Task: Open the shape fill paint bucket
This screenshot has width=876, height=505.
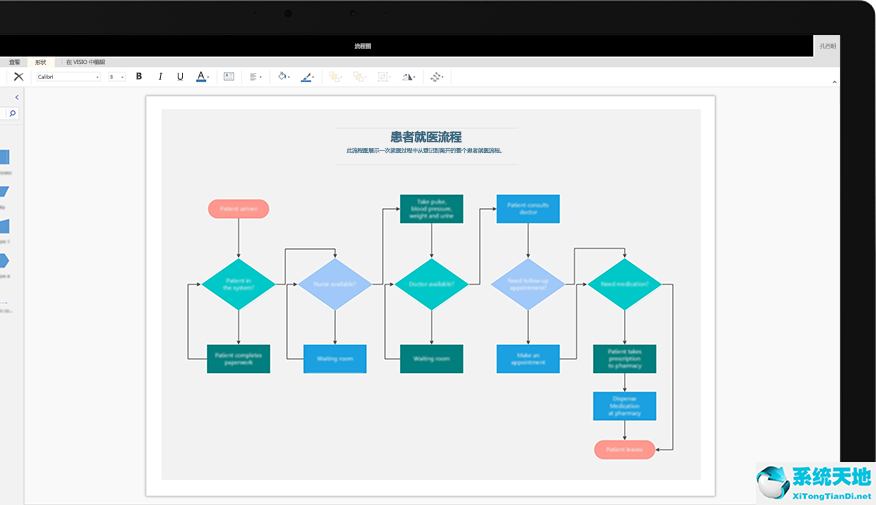Action: pyautogui.click(x=283, y=77)
